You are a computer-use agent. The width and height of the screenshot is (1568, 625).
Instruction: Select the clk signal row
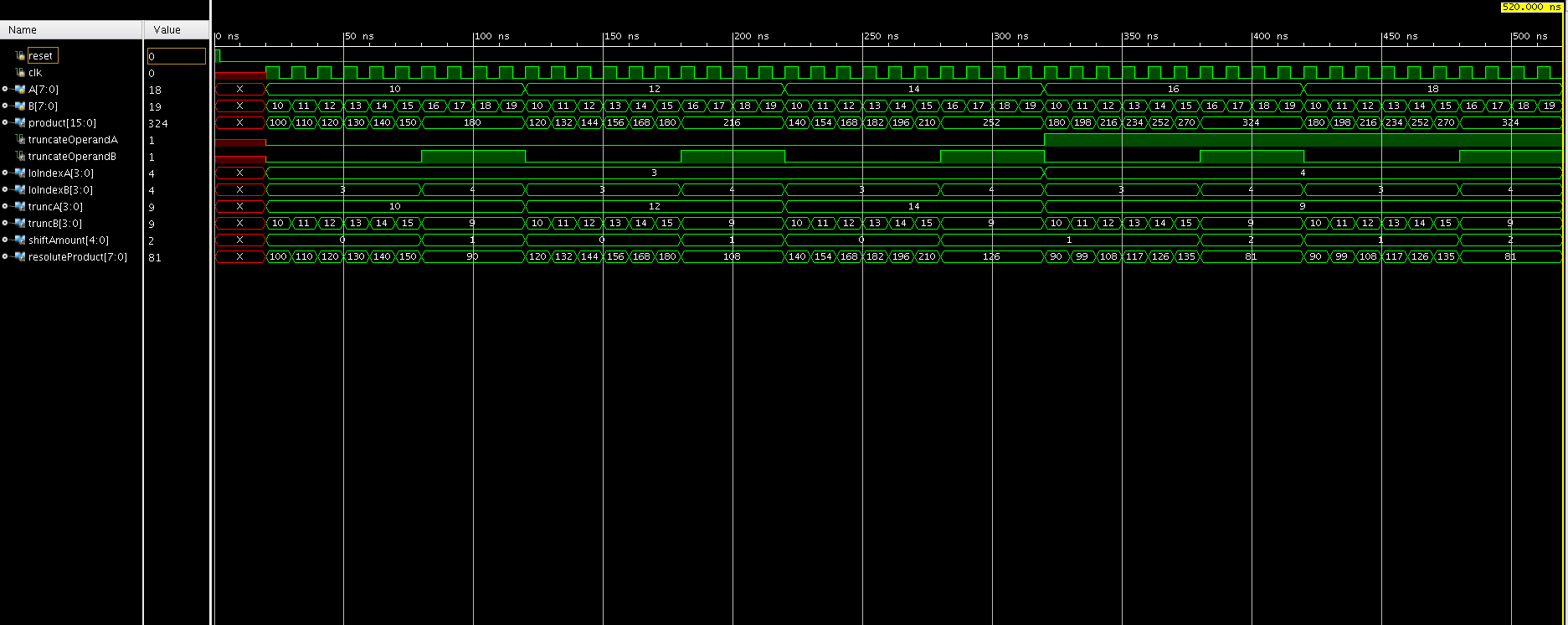(x=35, y=73)
